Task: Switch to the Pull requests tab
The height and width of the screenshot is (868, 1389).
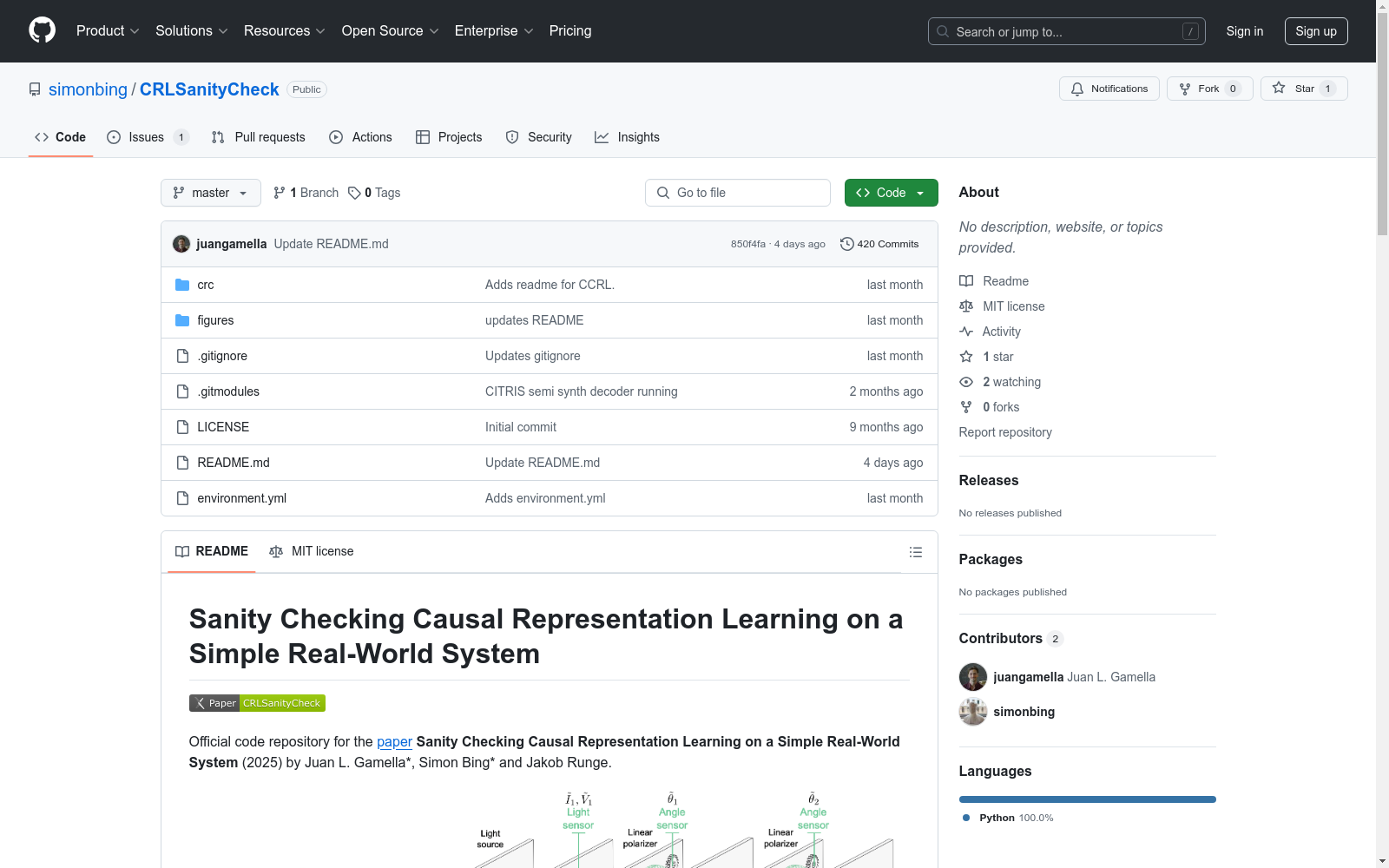Action: click(x=259, y=137)
